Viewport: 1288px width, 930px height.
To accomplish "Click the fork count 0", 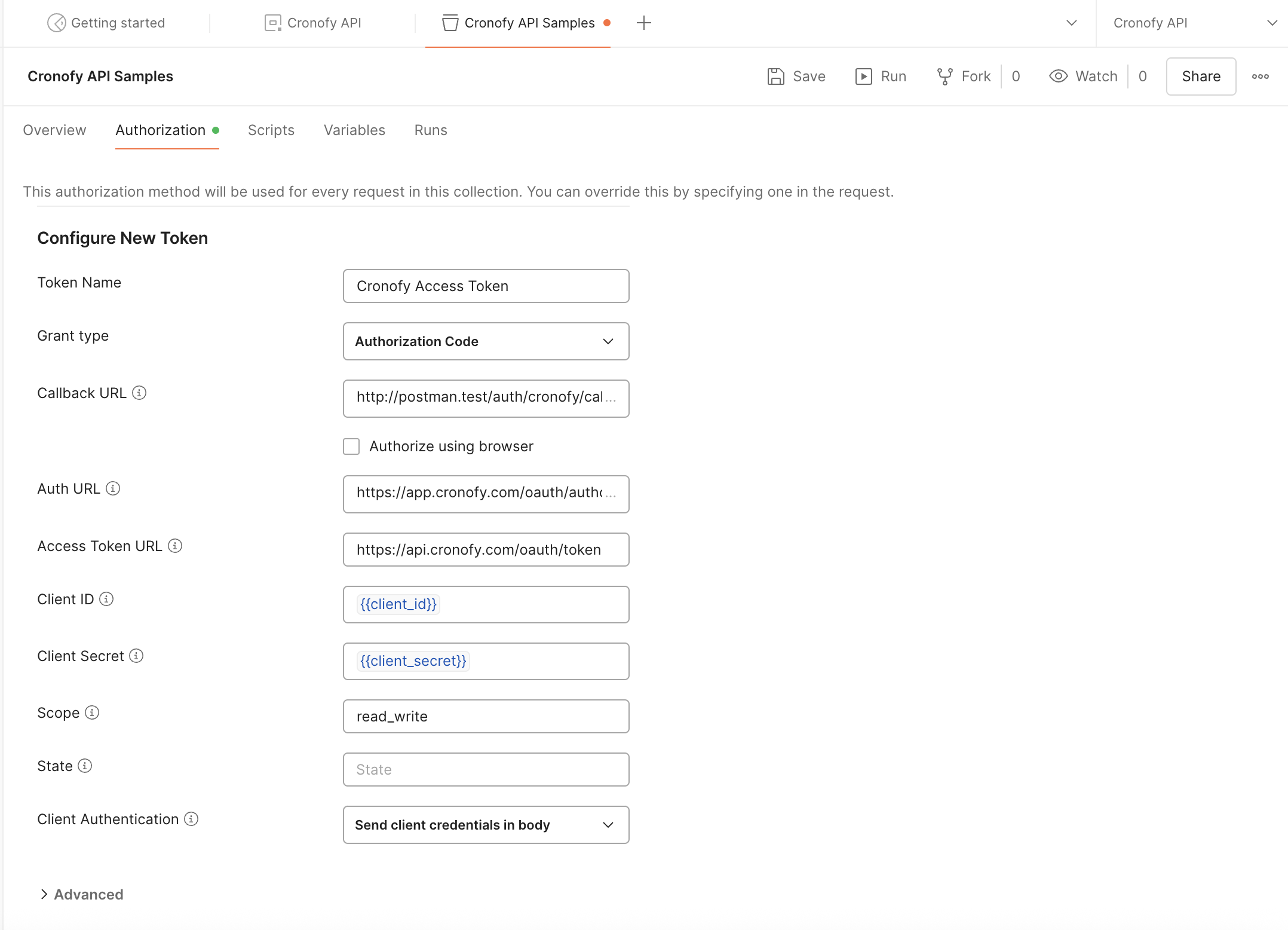I will tap(1016, 77).
